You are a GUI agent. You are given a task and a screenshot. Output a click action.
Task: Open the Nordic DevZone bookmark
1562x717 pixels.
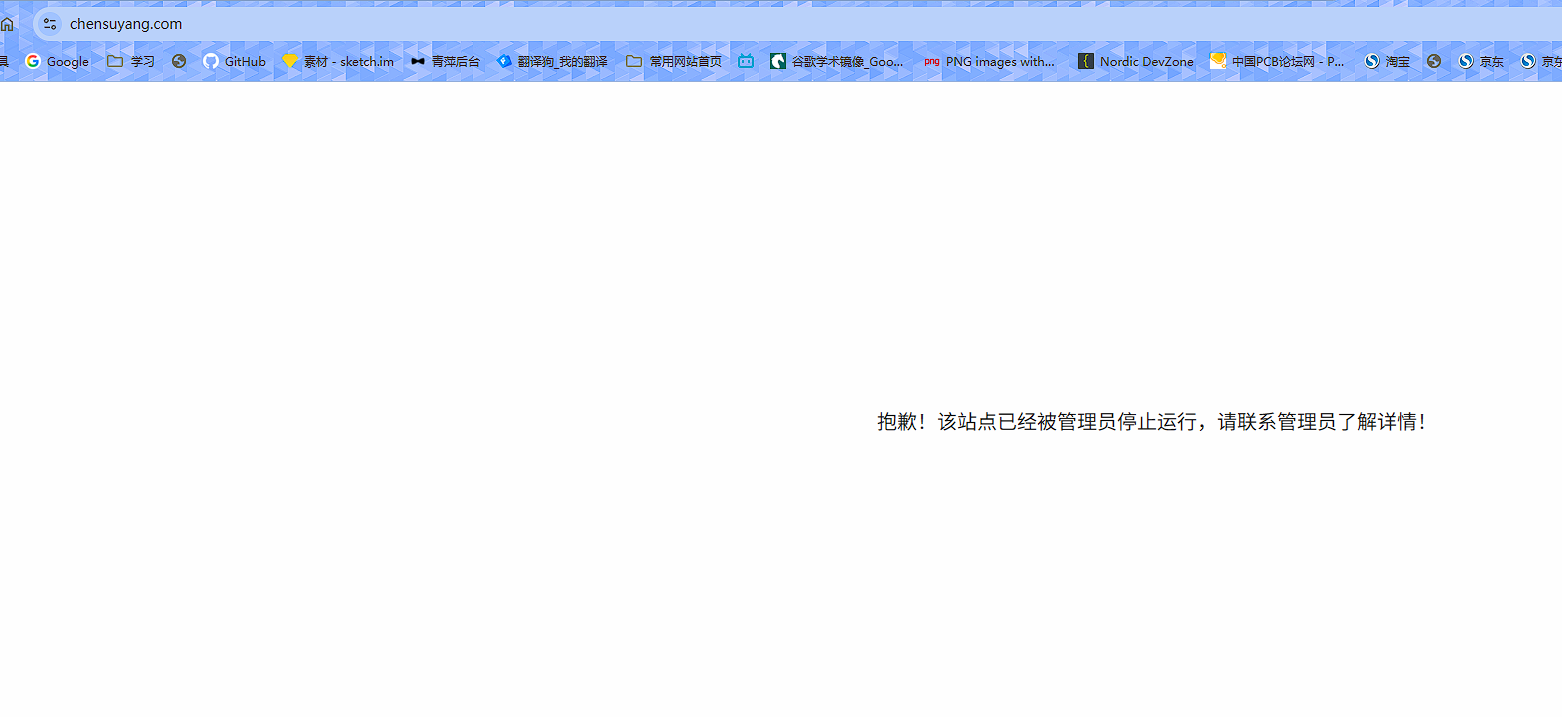point(1135,61)
